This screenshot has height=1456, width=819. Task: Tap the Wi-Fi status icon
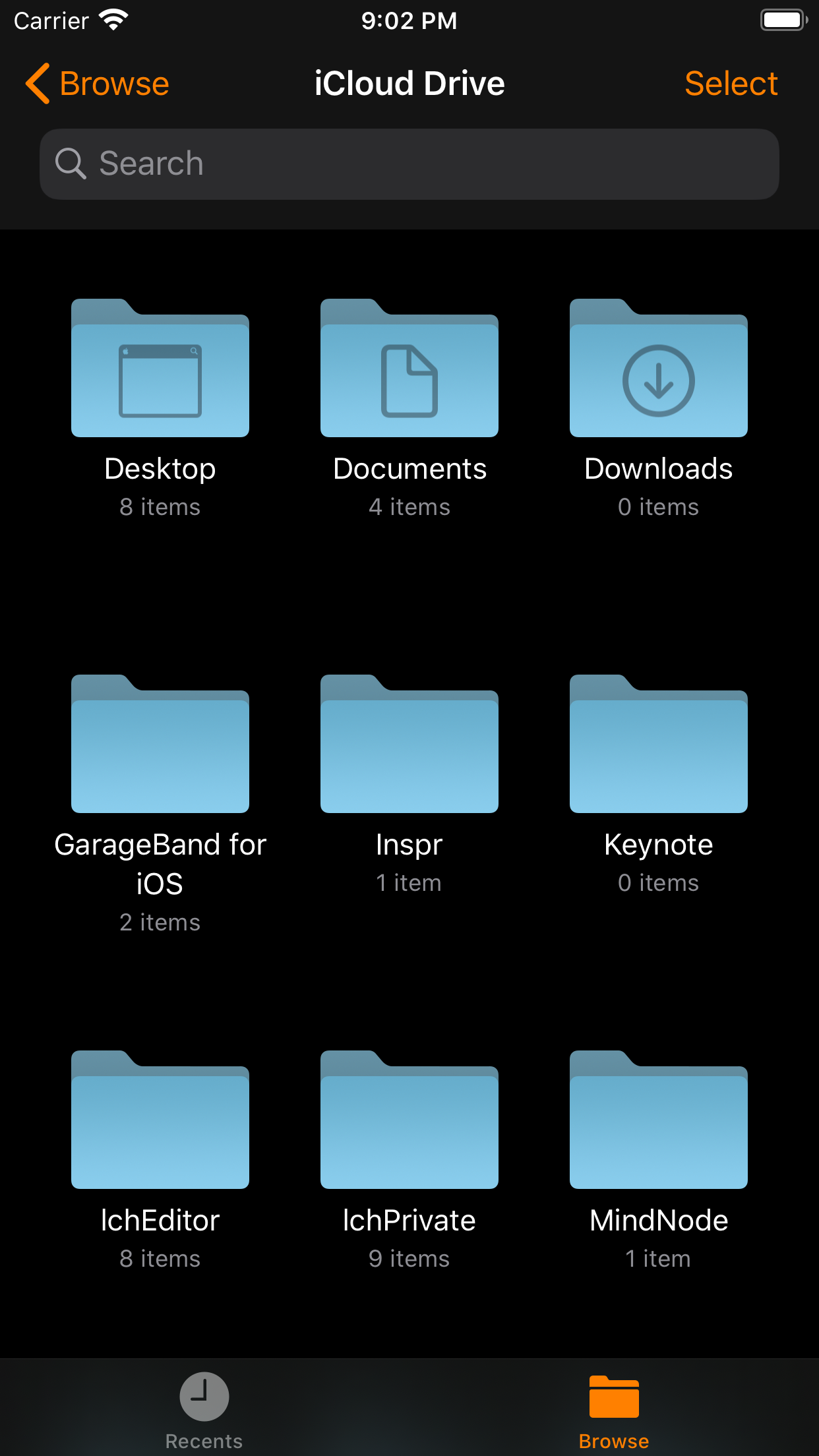click(x=113, y=20)
